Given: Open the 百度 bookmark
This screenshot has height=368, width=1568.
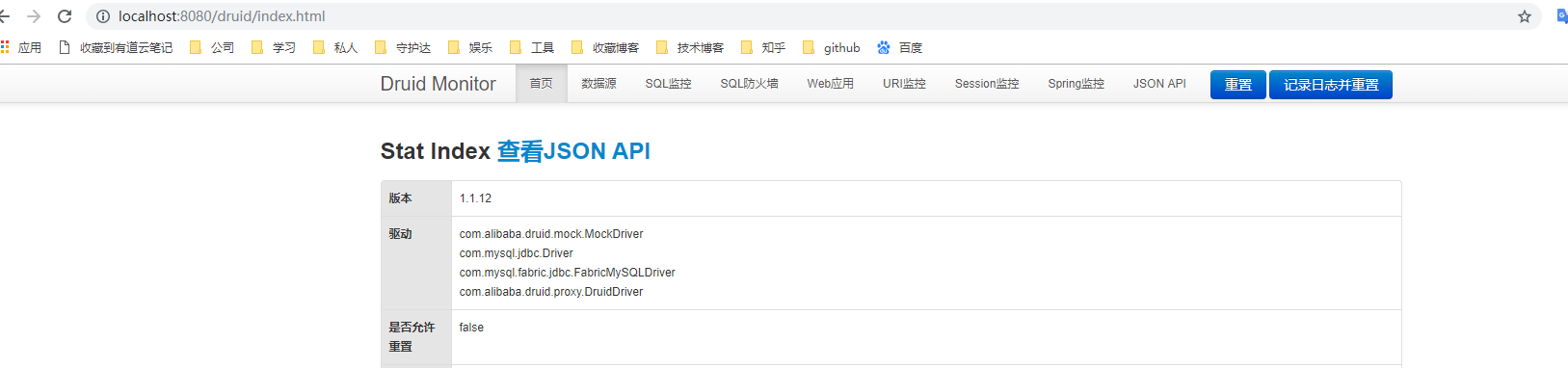Looking at the screenshot, I should [900, 47].
